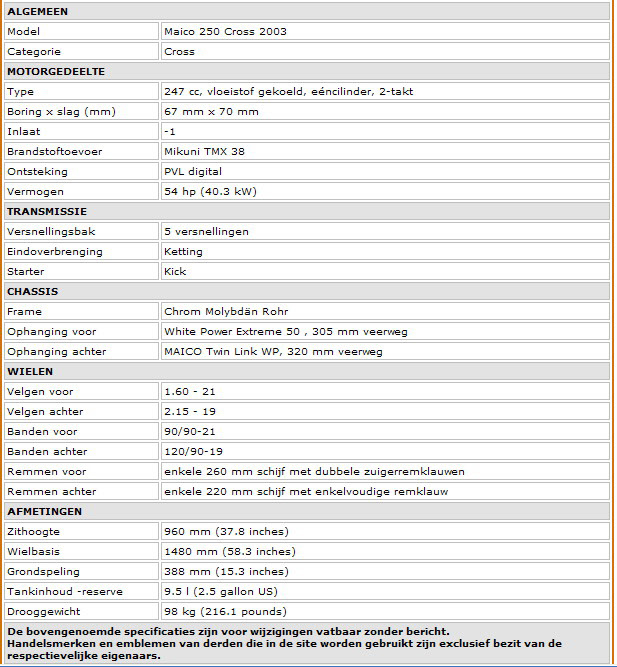
Task: Select the 'Maico 250 Cross 2003' model value
Action: click(225, 31)
